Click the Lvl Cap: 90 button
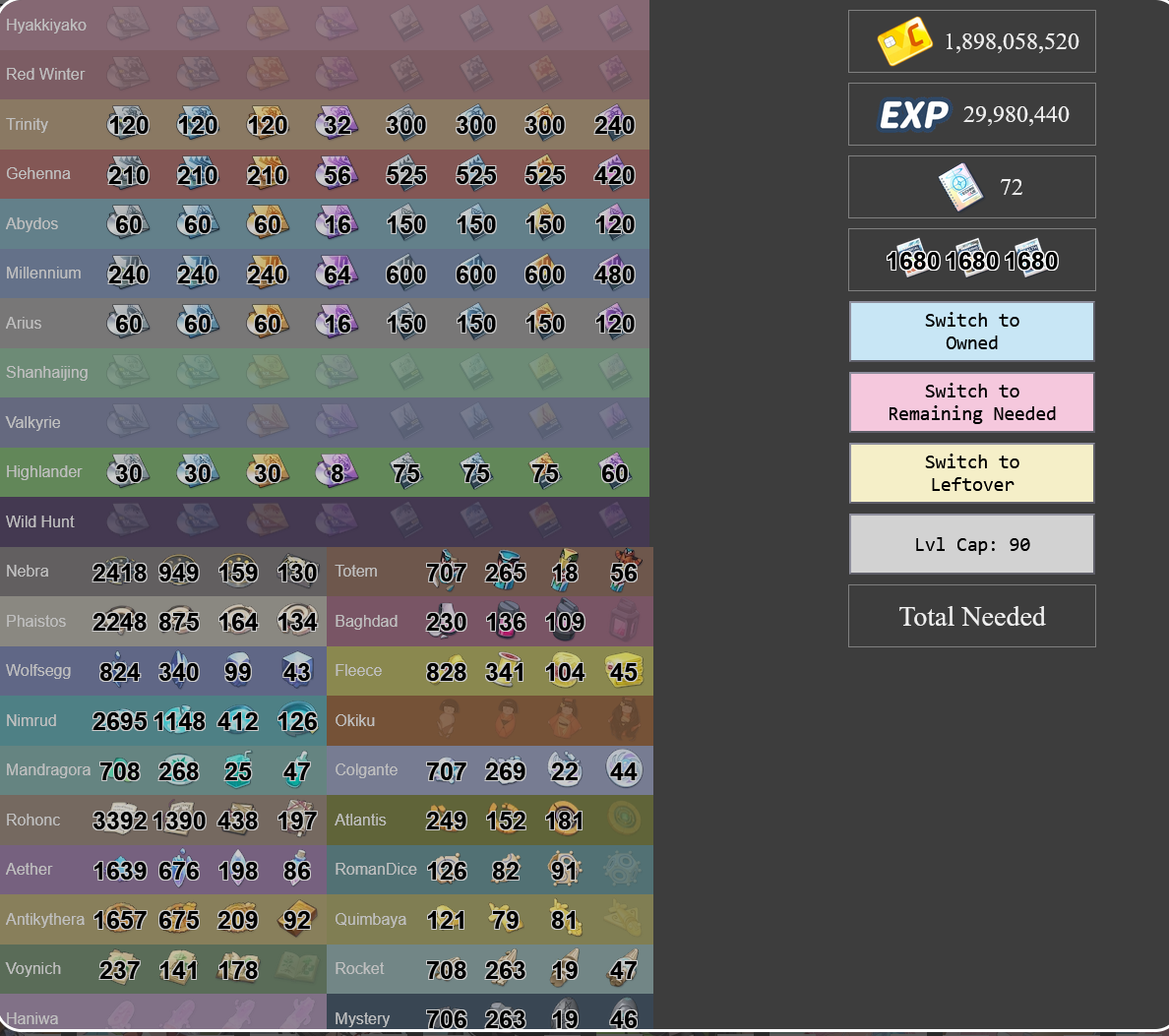 coord(971,544)
